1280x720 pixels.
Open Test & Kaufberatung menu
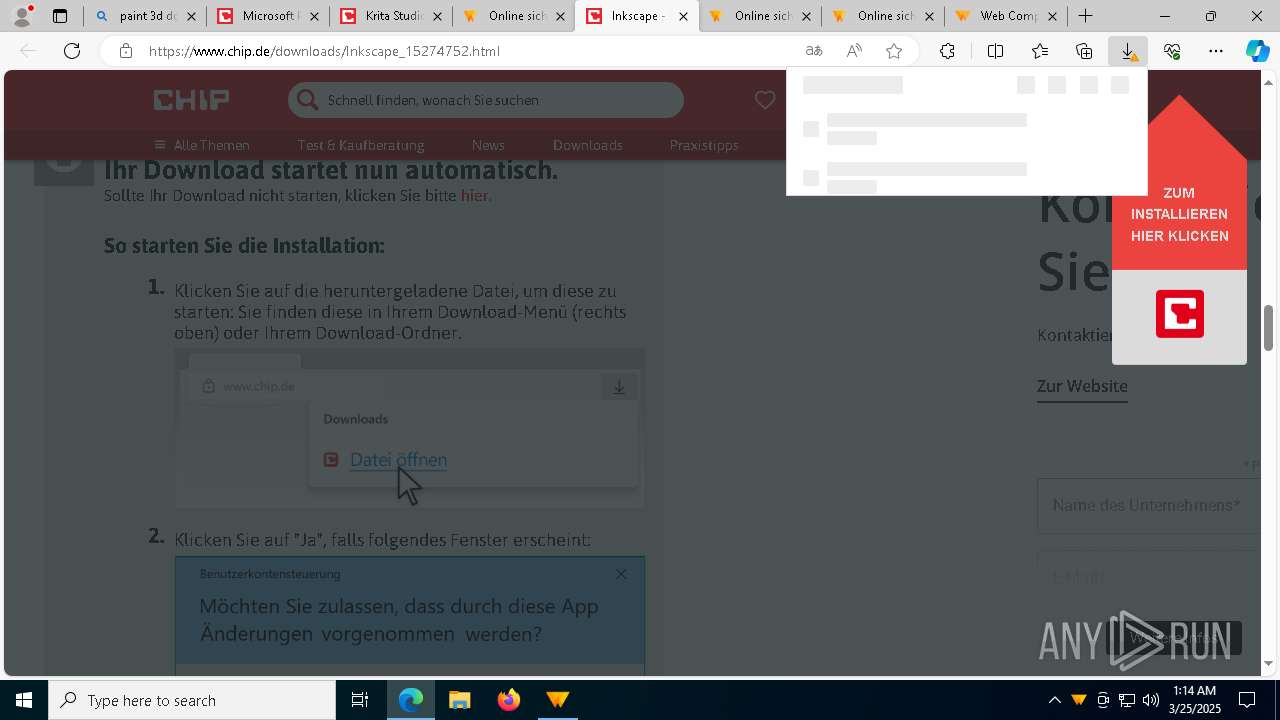(361, 145)
